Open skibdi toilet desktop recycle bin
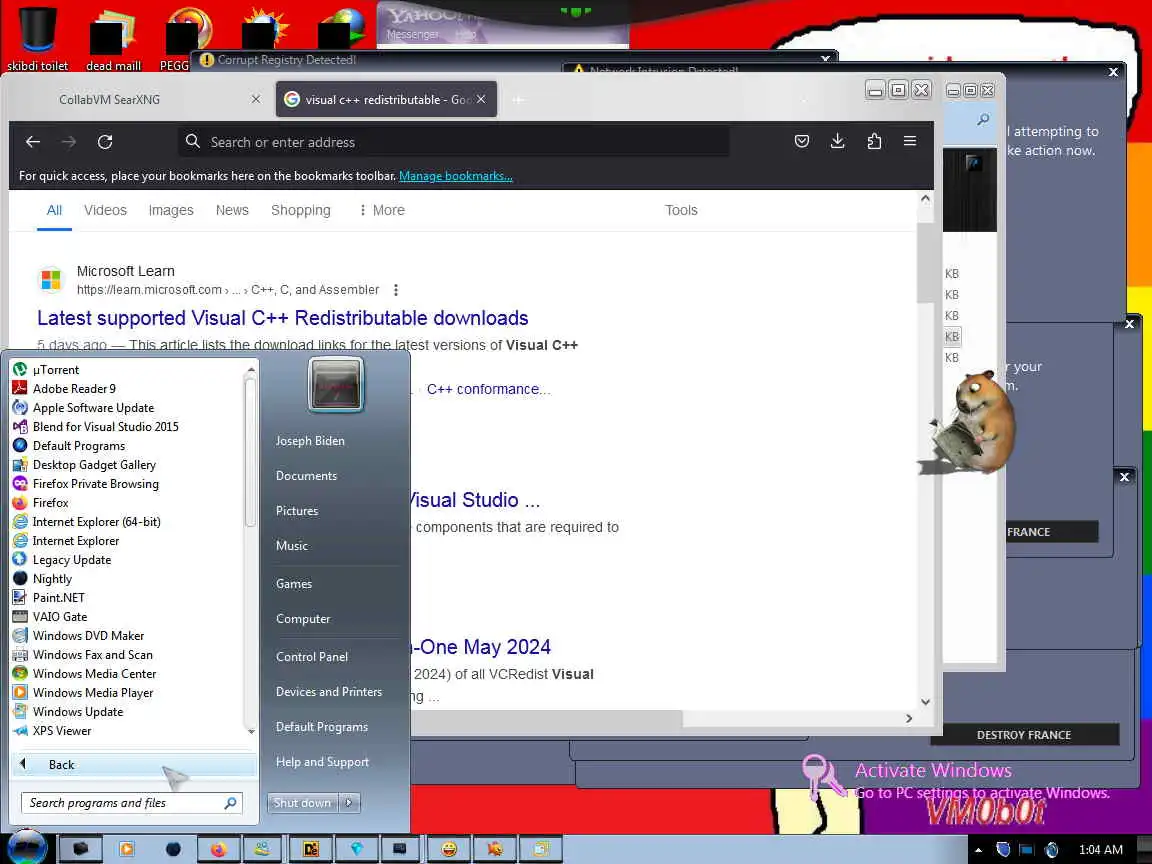This screenshot has height=864, width=1152. click(x=37, y=39)
